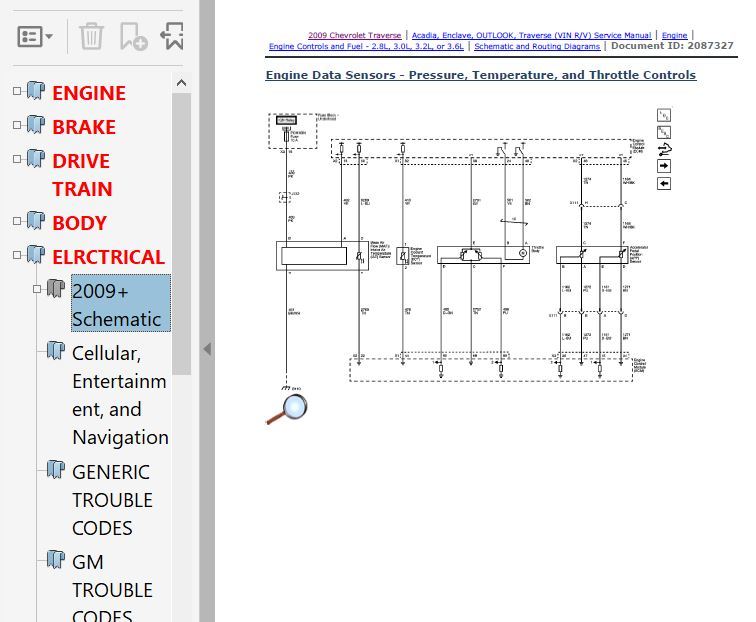Open Cellular, Entertainment, and Navigation bookmark
The image size is (756, 622).
(x=120, y=395)
